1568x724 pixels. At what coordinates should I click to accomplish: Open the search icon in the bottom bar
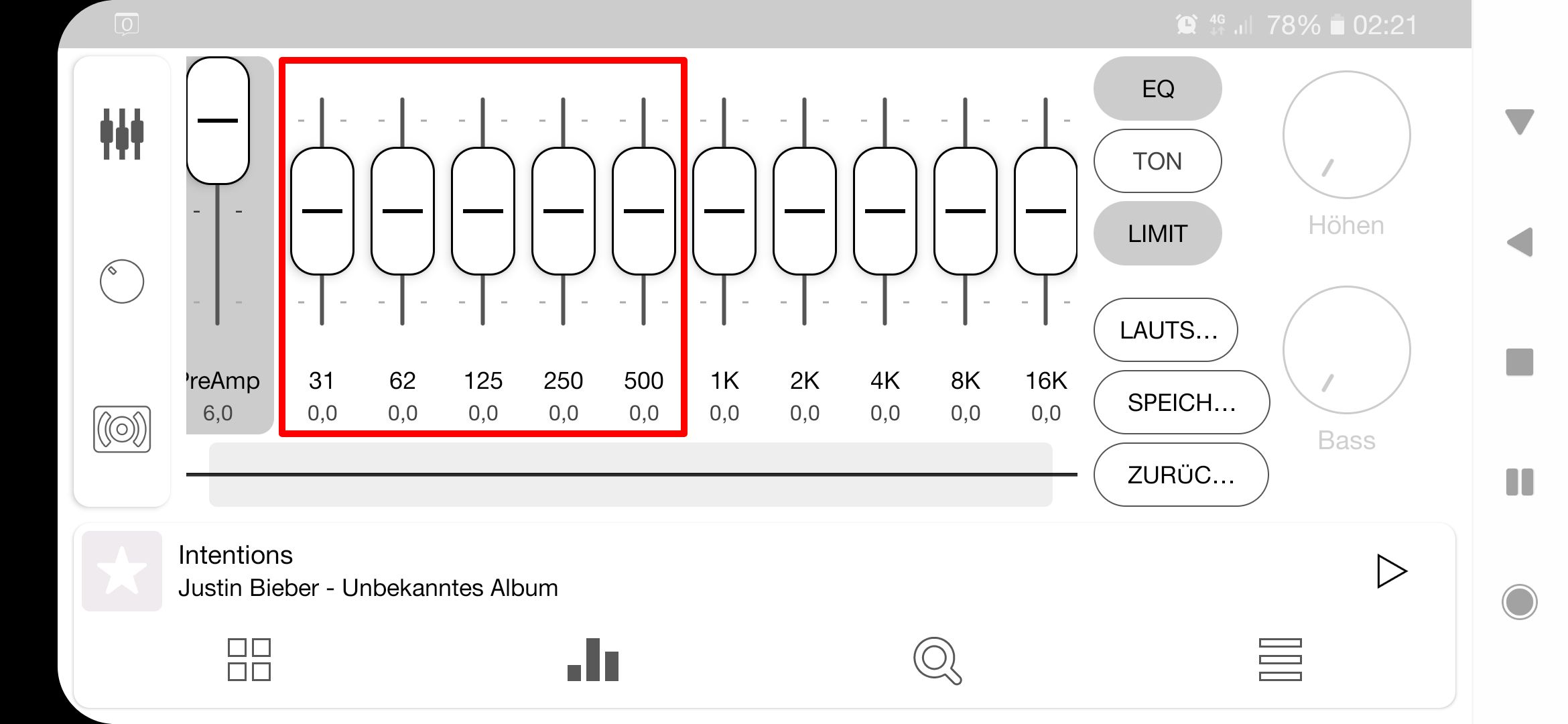pos(937,660)
